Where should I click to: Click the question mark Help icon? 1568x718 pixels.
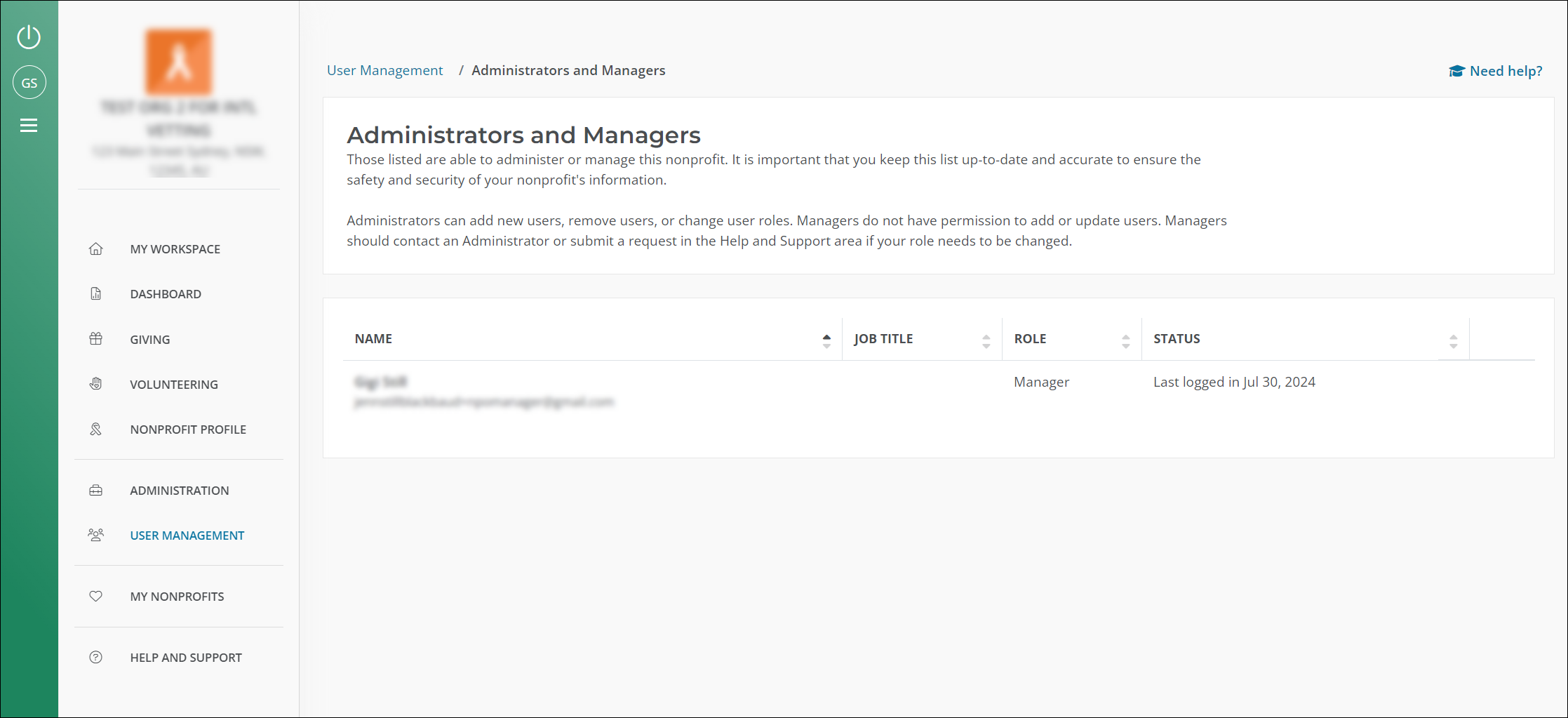(96, 658)
